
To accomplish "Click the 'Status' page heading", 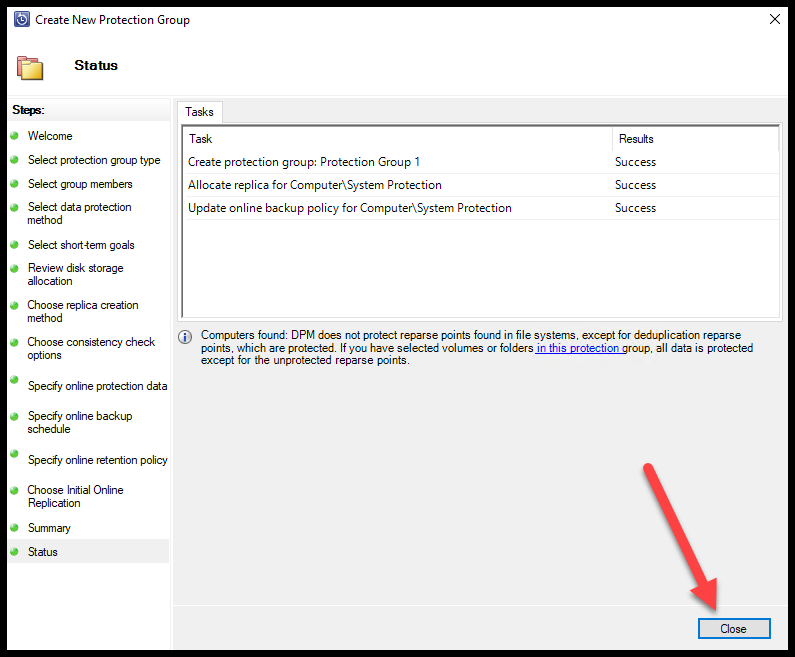I will tap(96, 65).
